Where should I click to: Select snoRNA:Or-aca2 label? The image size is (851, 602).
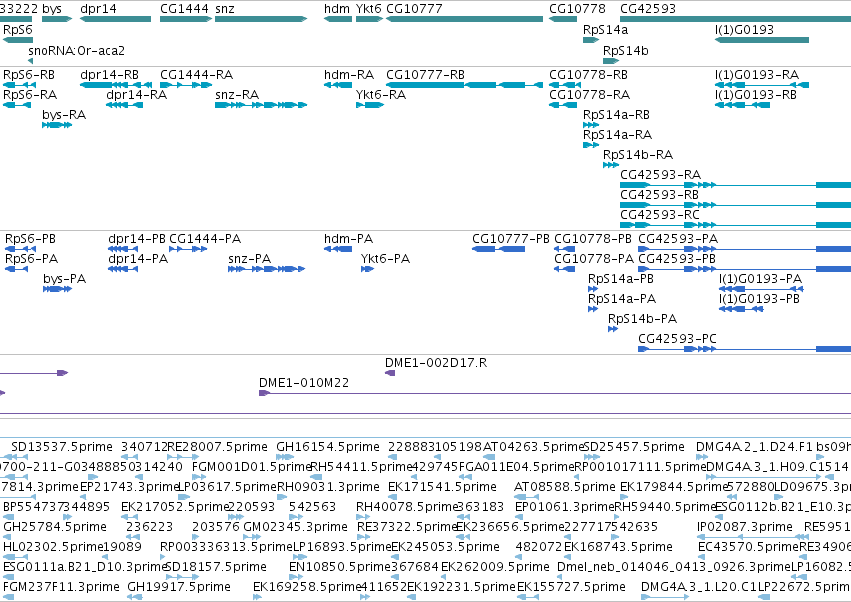[x=77, y=50]
